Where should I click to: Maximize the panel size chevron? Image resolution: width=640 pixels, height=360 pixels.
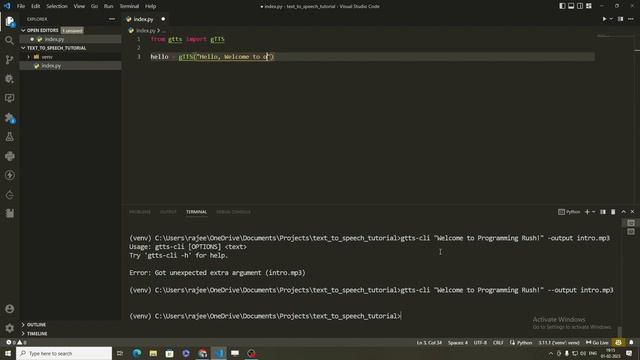623,212
